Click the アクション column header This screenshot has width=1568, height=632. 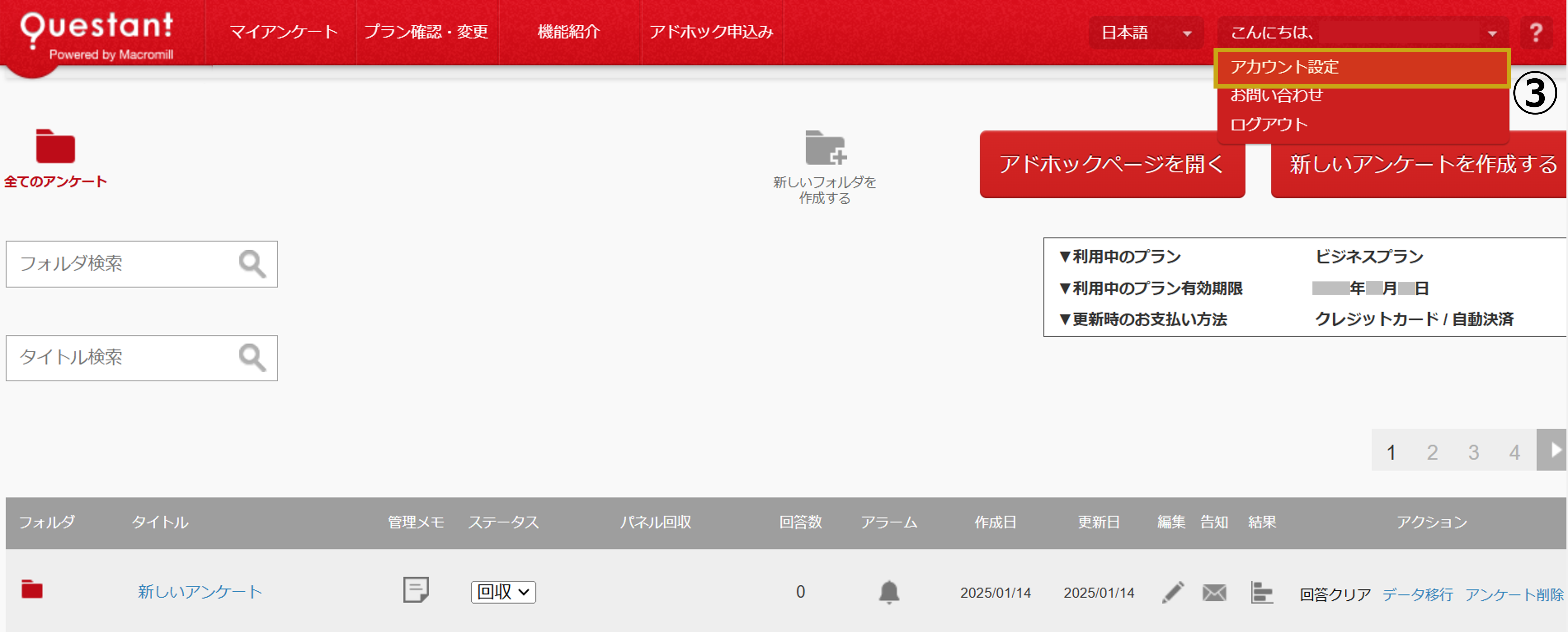(1432, 522)
